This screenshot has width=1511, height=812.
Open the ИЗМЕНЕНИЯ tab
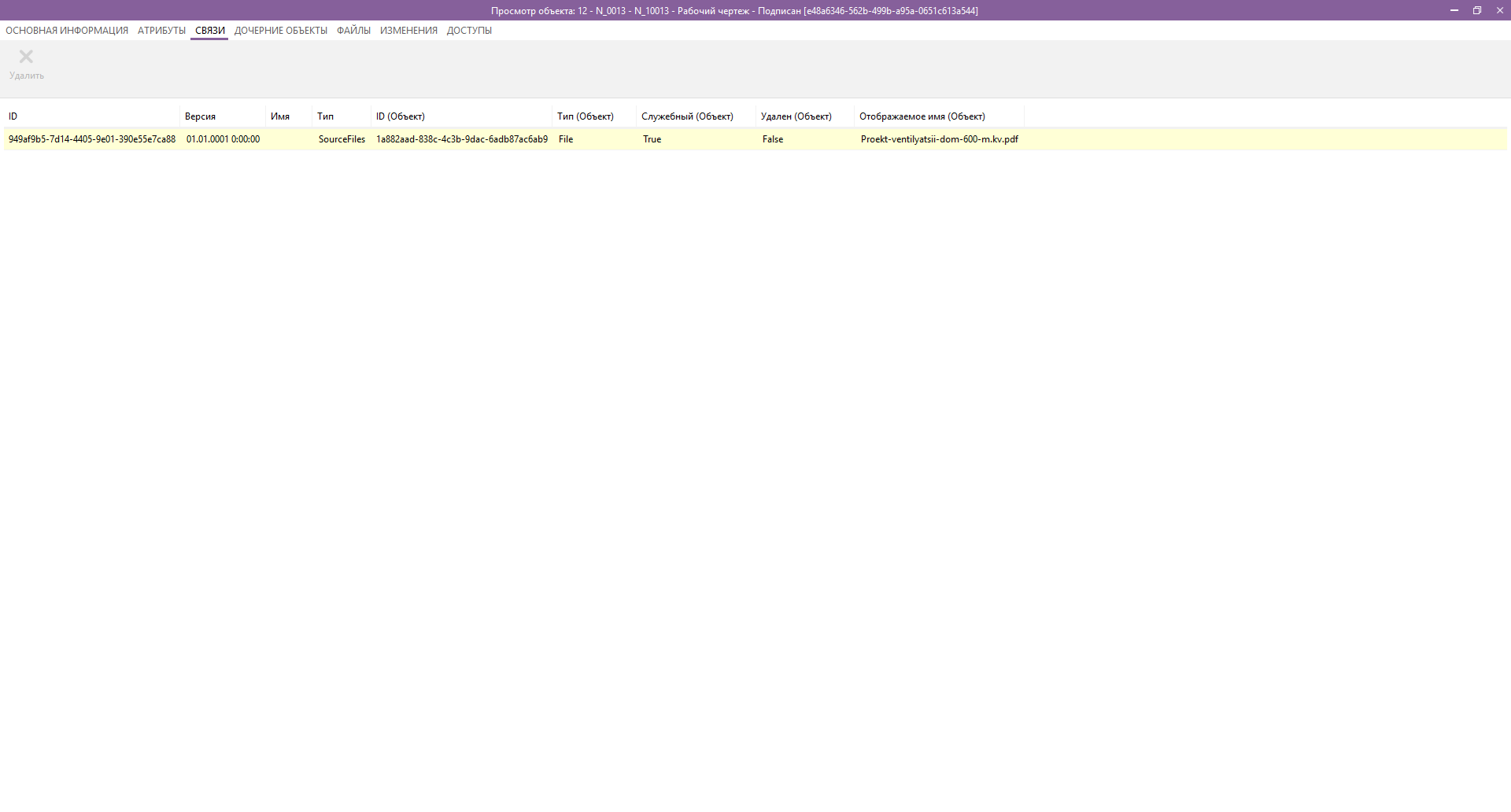(408, 30)
